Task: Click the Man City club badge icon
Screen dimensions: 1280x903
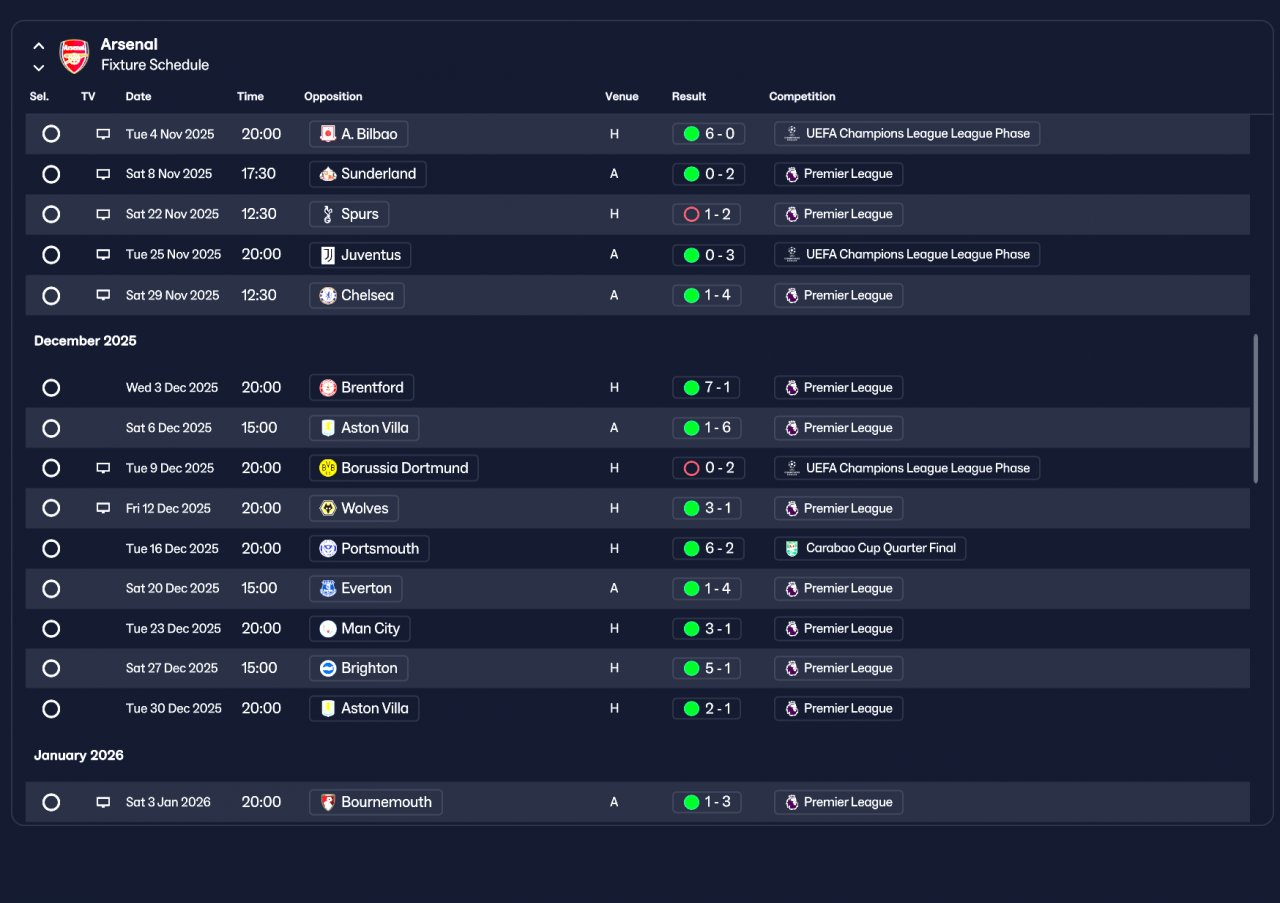Action: (x=327, y=629)
